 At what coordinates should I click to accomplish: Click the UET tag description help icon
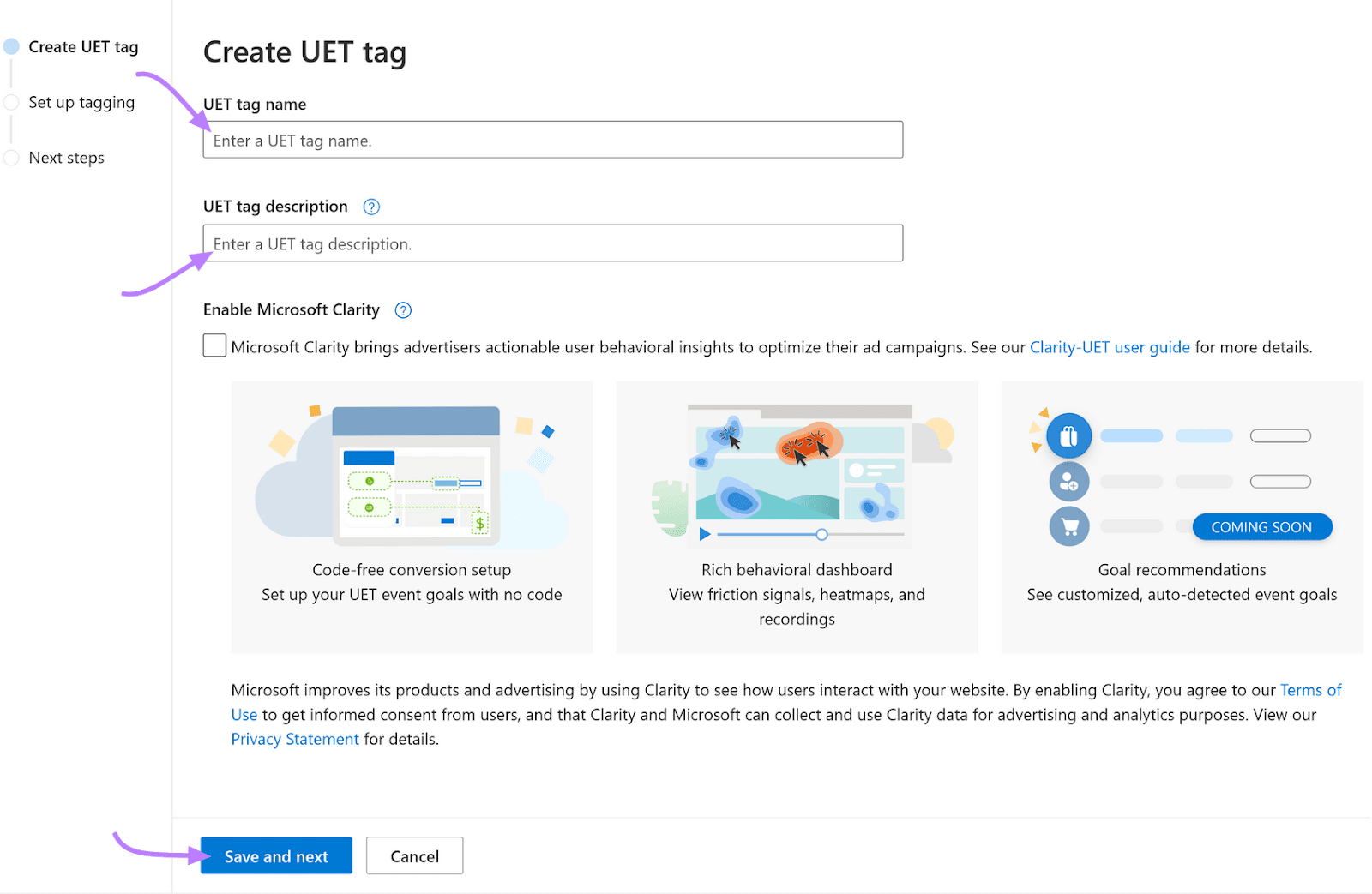pyautogui.click(x=371, y=207)
